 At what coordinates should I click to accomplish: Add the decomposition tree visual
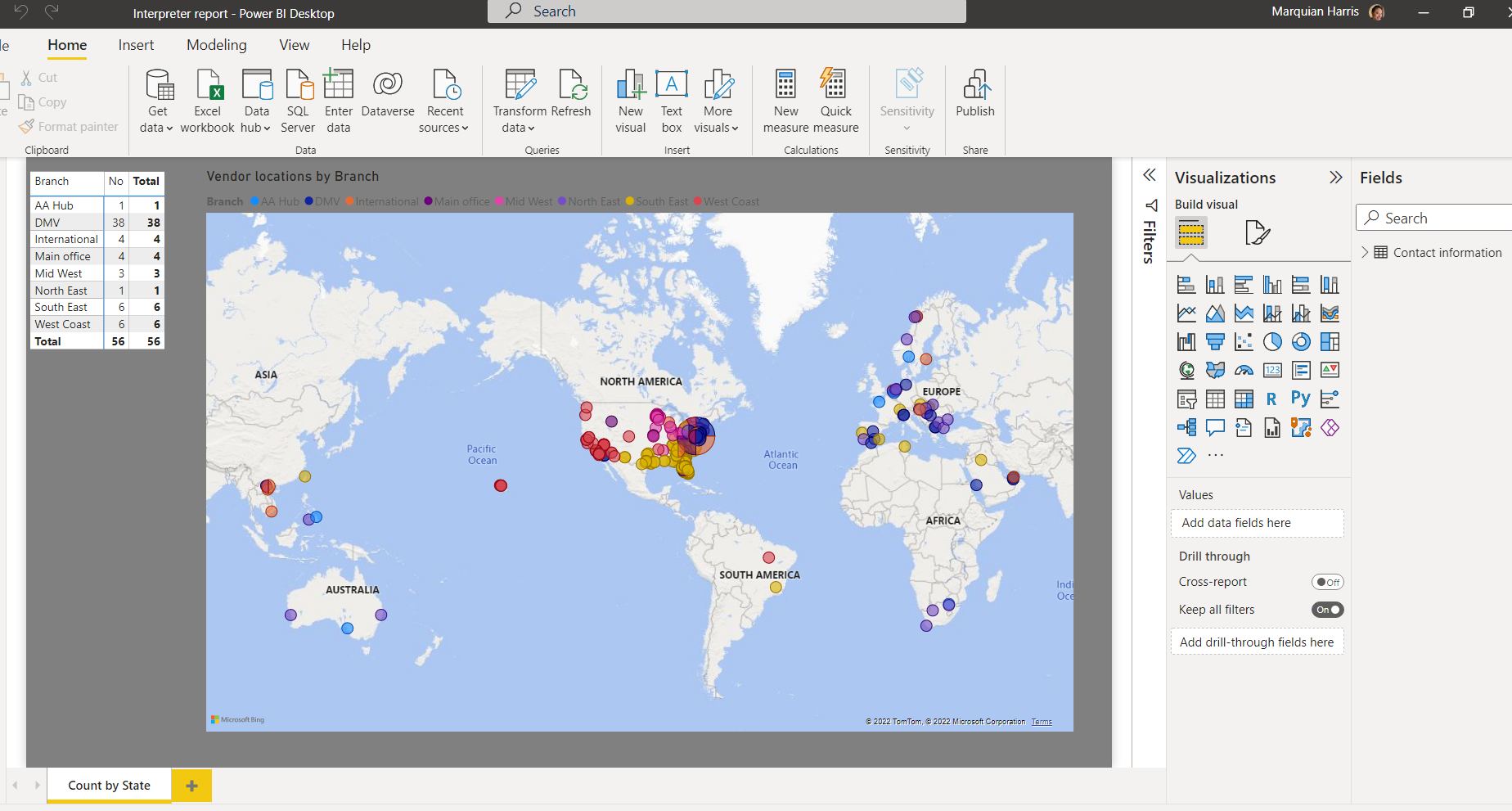1186,427
